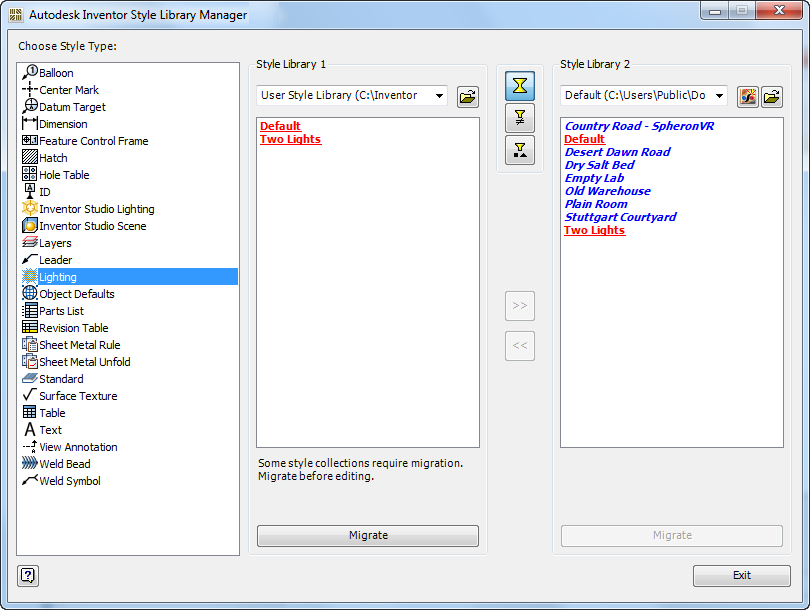Select the Hole Table icon
Viewport: 810px width, 610px height.
[x=30, y=175]
